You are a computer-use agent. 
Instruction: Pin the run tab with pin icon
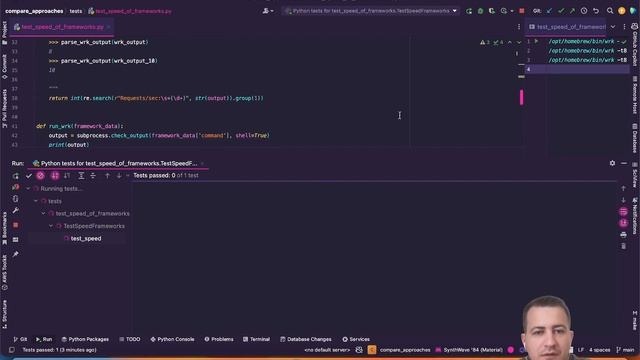(16, 254)
